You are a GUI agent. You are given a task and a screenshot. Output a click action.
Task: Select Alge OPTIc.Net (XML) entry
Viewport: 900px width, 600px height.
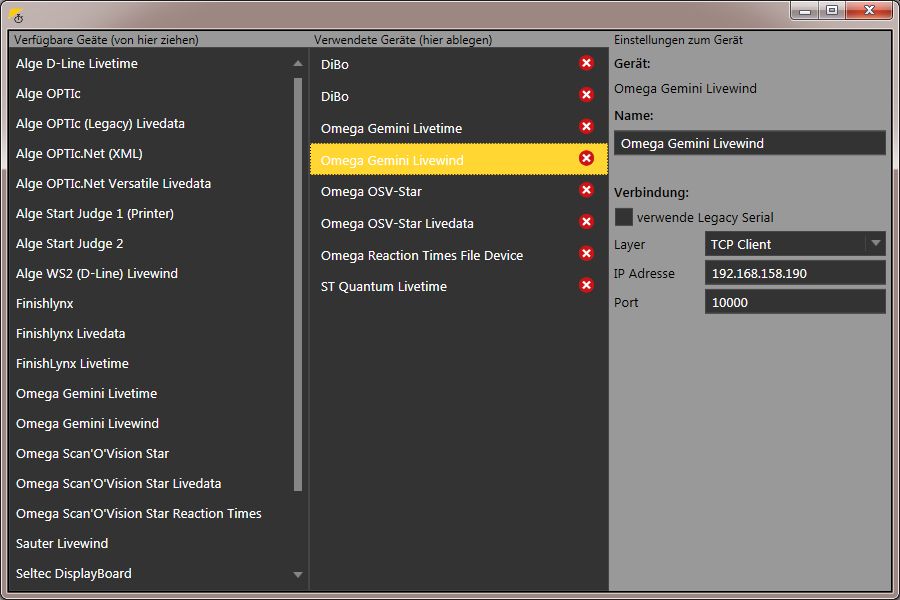coord(79,153)
